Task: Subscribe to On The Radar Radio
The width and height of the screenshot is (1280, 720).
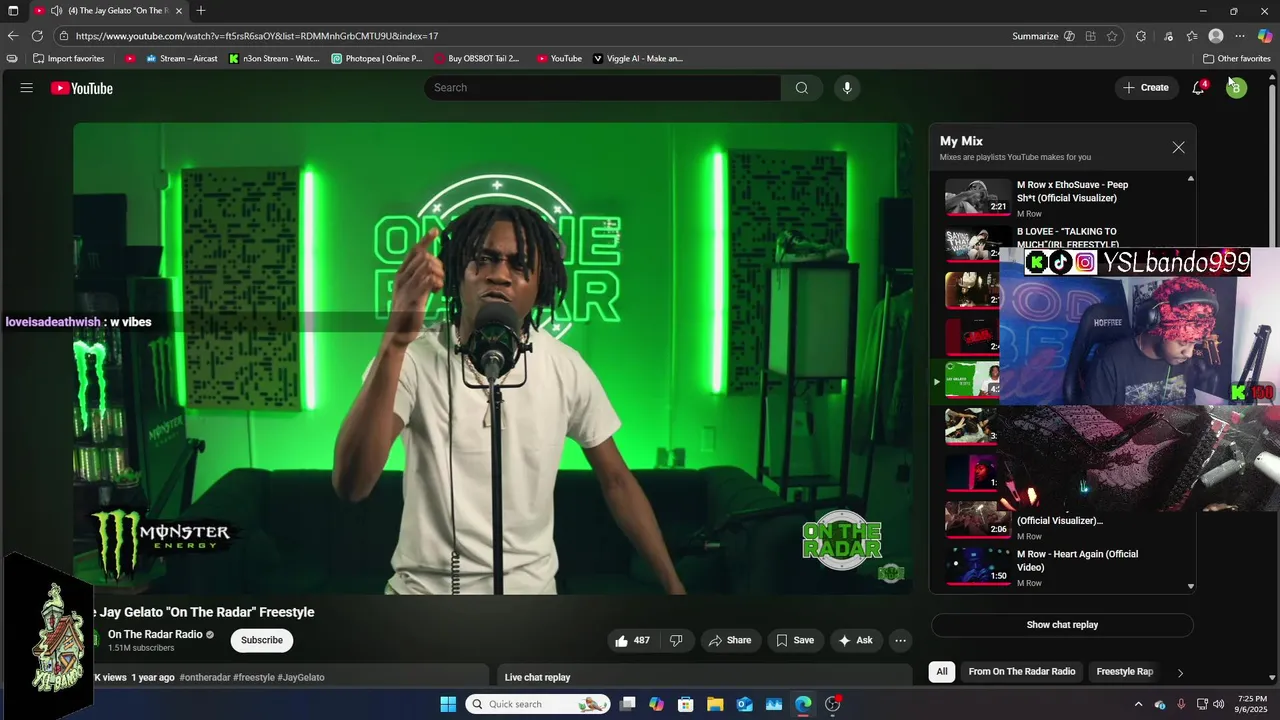Action: [262, 640]
